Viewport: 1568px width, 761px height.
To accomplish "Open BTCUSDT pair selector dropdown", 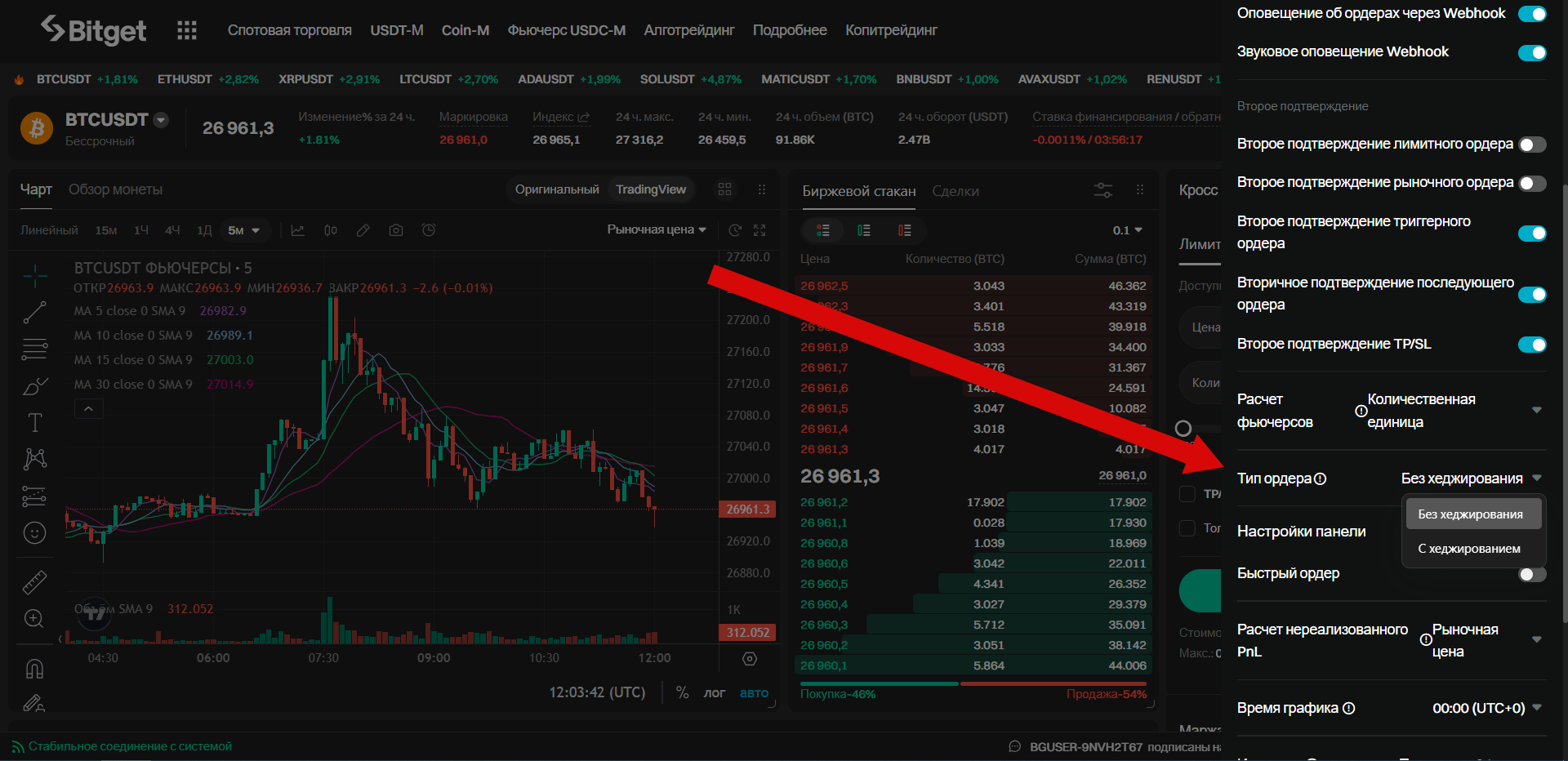I will (x=161, y=120).
